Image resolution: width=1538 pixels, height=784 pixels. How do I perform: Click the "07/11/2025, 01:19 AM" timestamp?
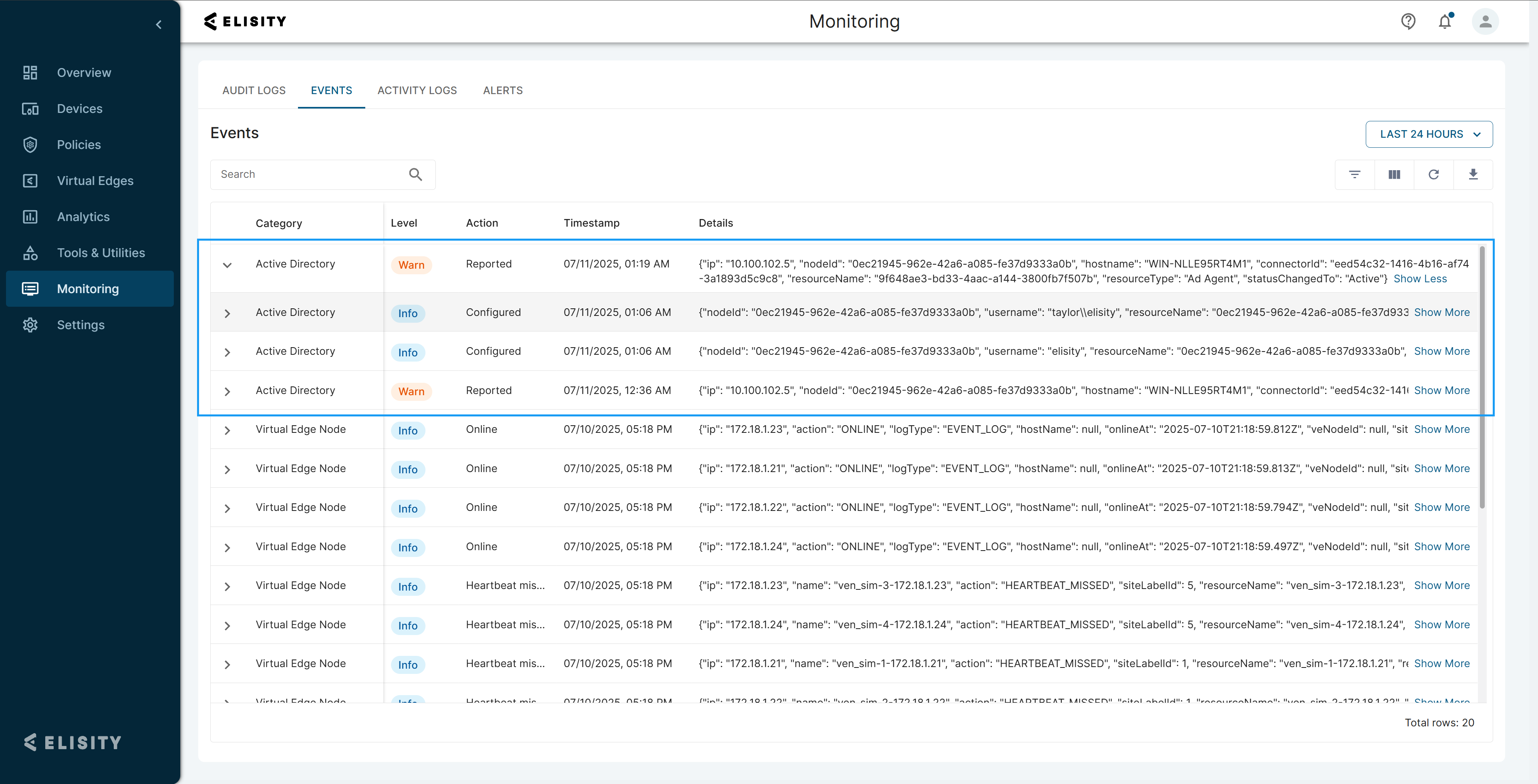616,264
